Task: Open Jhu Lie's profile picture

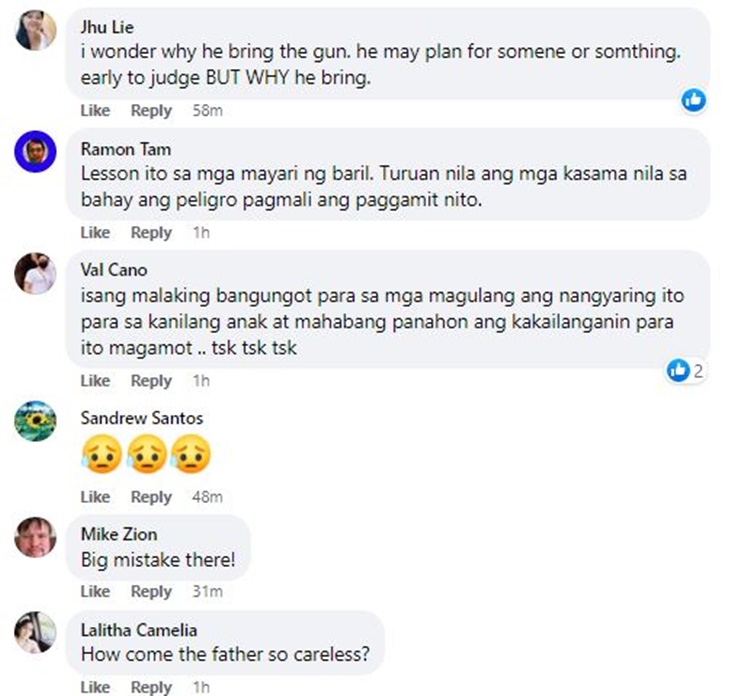Action: 35,30
